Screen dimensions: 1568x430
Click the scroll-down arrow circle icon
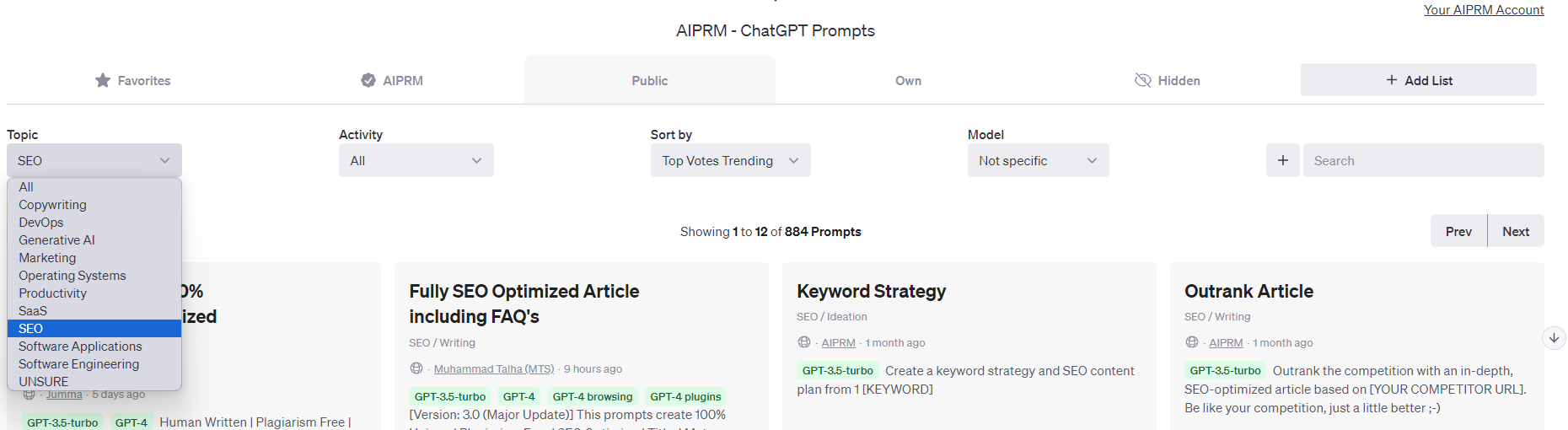pyautogui.click(x=1554, y=338)
